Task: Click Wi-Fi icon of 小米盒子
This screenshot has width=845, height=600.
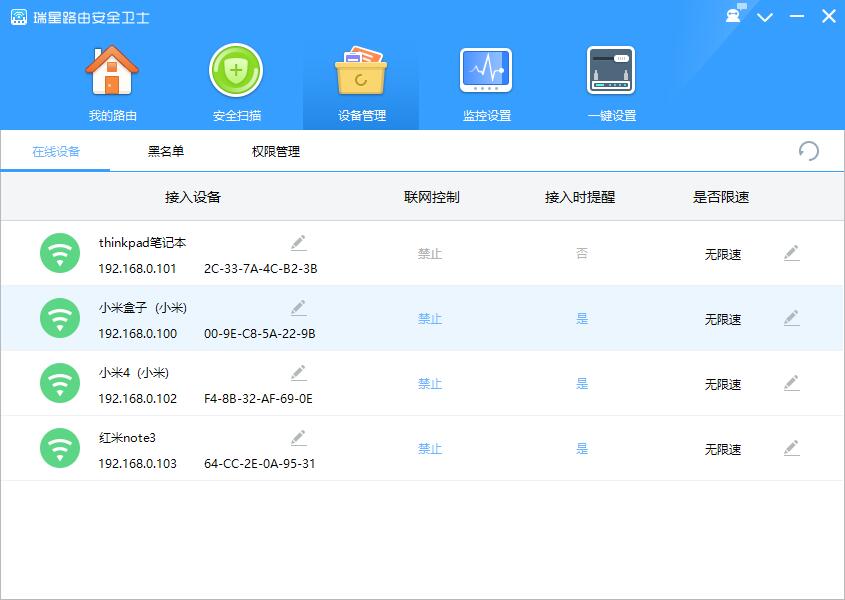Action: click(x=60, y=318)
